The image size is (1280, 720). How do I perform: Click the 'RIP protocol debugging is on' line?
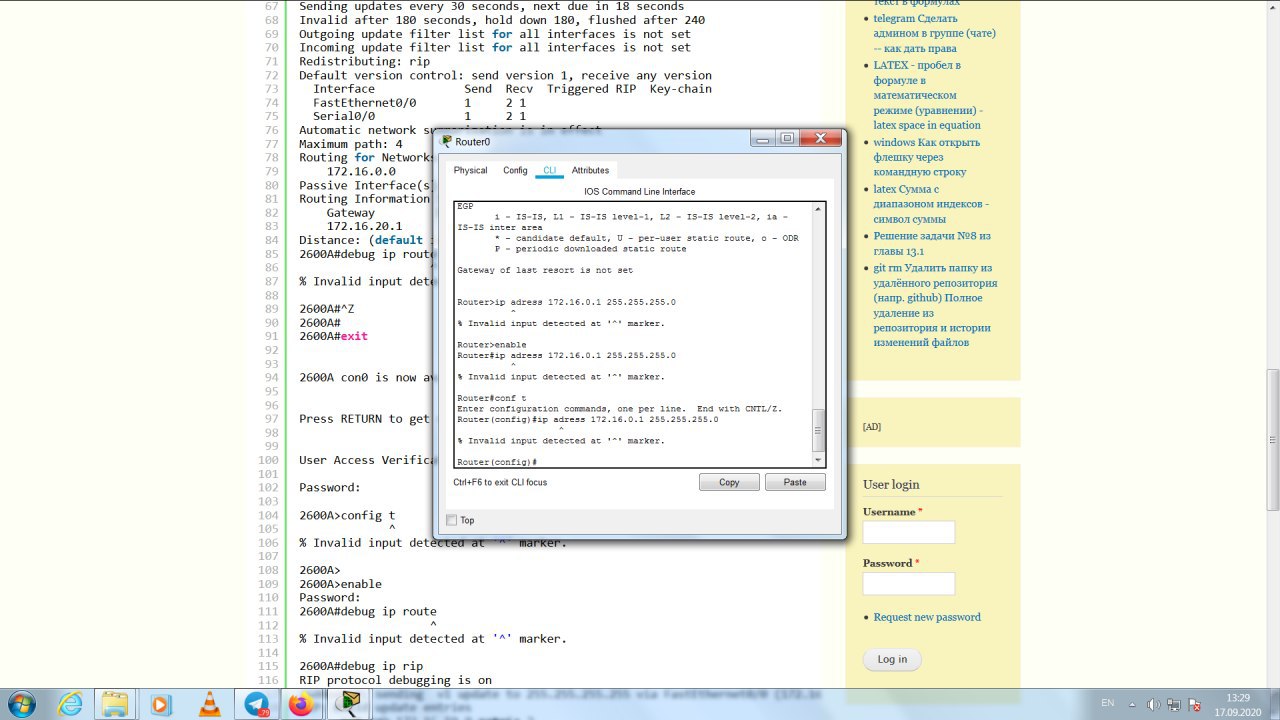[x=395, y=680]
